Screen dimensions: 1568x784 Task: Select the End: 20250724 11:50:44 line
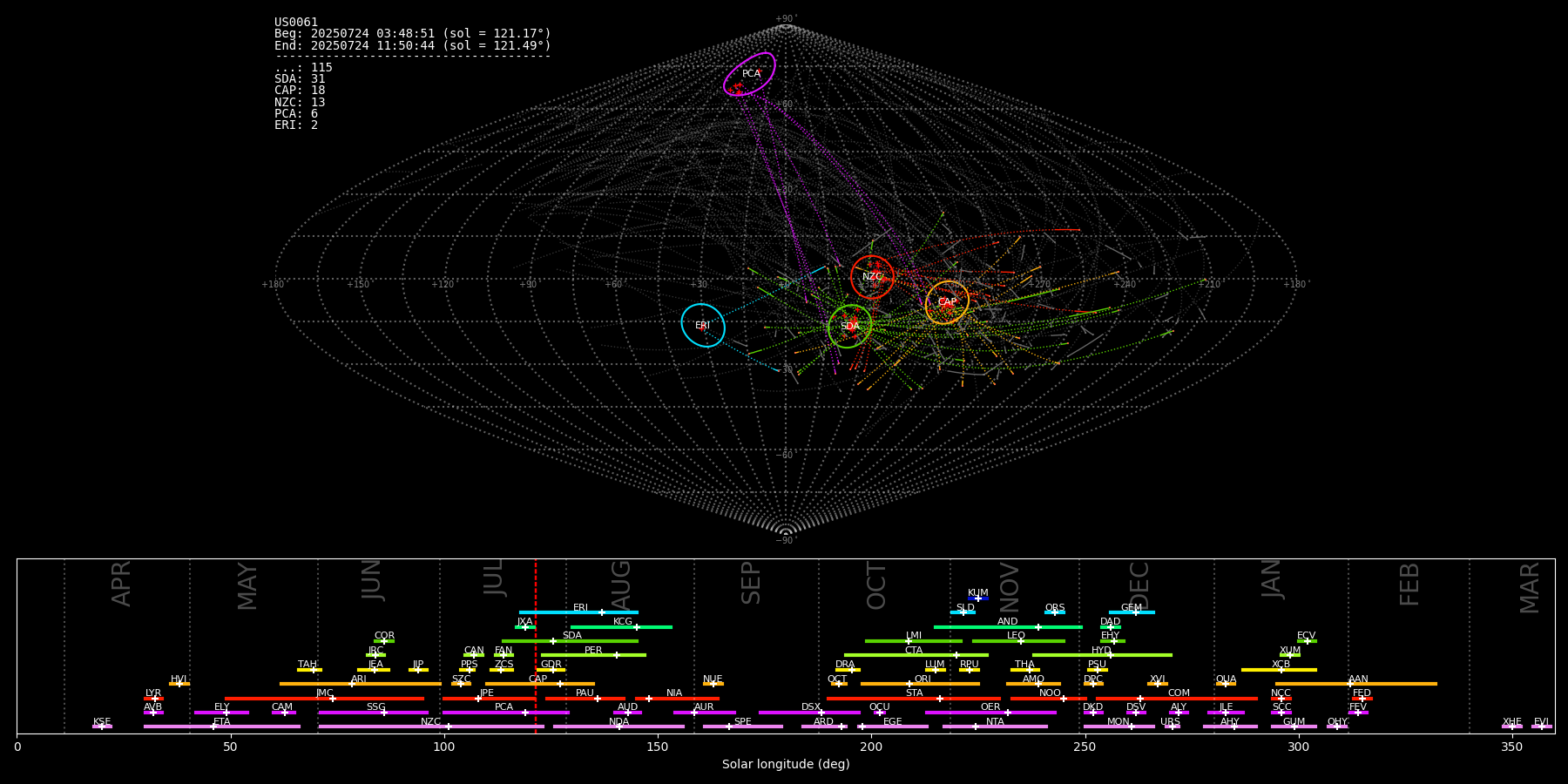(413, 45)
